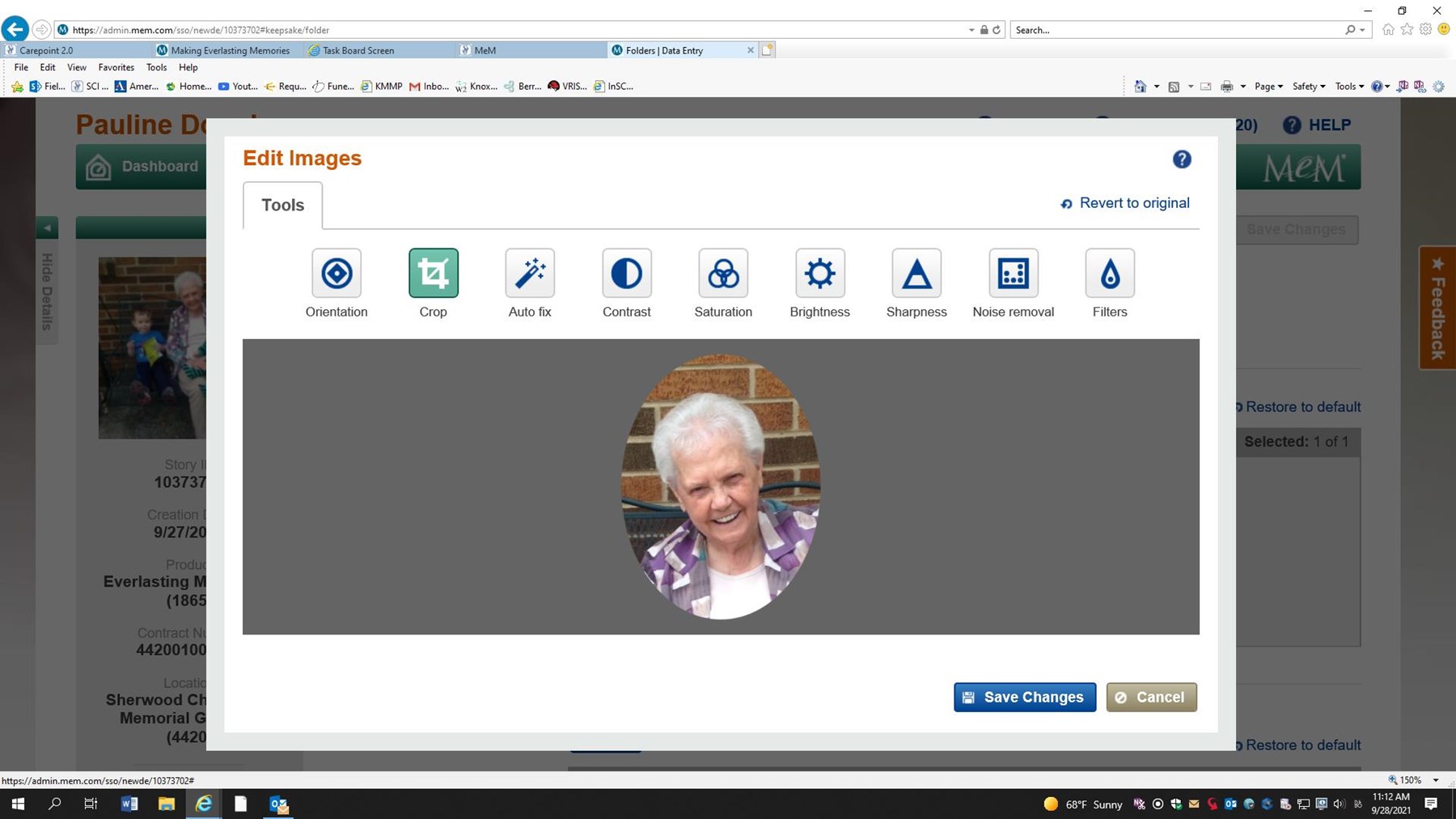This screenshot has width=1456, height=819.
Task: Click the oval portrait image preview
Action: pyautogui.click(x=720, y=486)
